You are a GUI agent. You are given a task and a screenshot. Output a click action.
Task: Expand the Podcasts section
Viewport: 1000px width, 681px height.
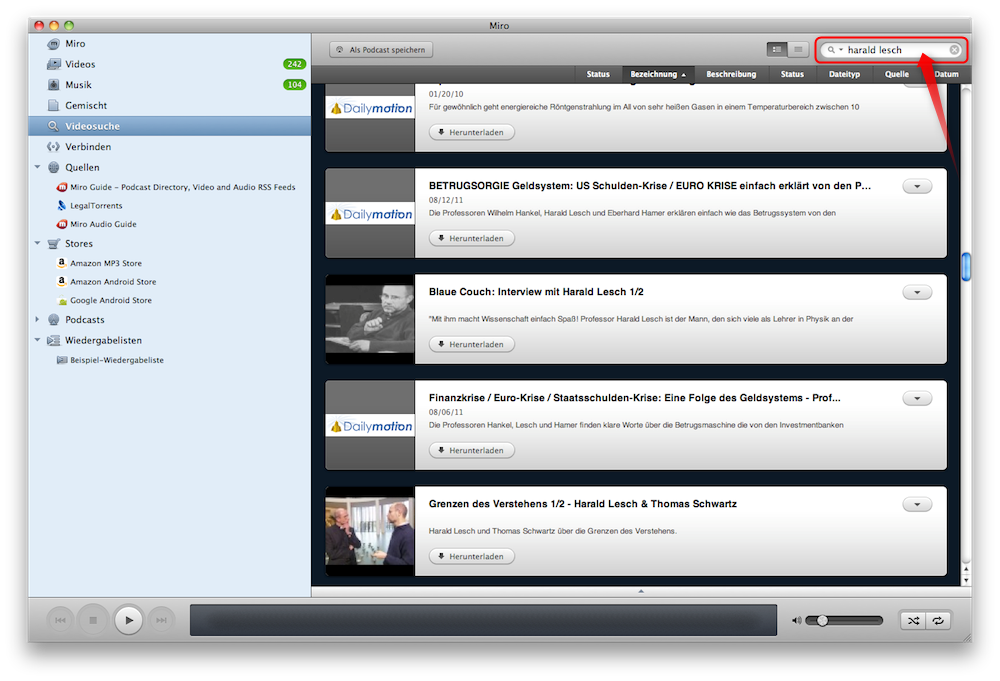(x=38, y=320)
